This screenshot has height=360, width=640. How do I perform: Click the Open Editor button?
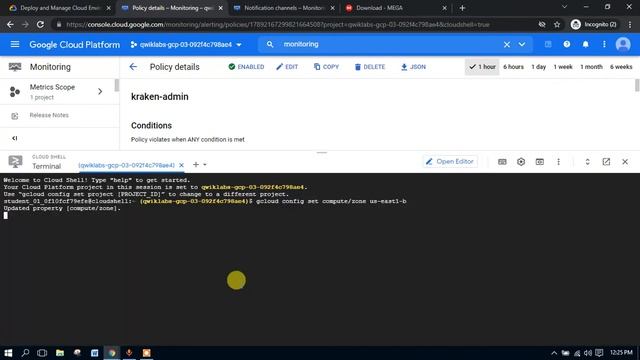(449, 162)
